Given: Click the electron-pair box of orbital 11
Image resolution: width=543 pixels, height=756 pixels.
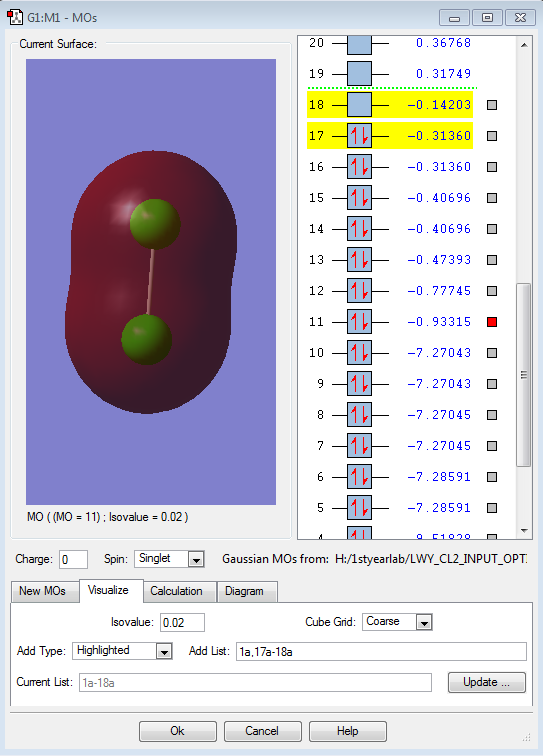Looking at the screenshot, I should tap(359, 322).
